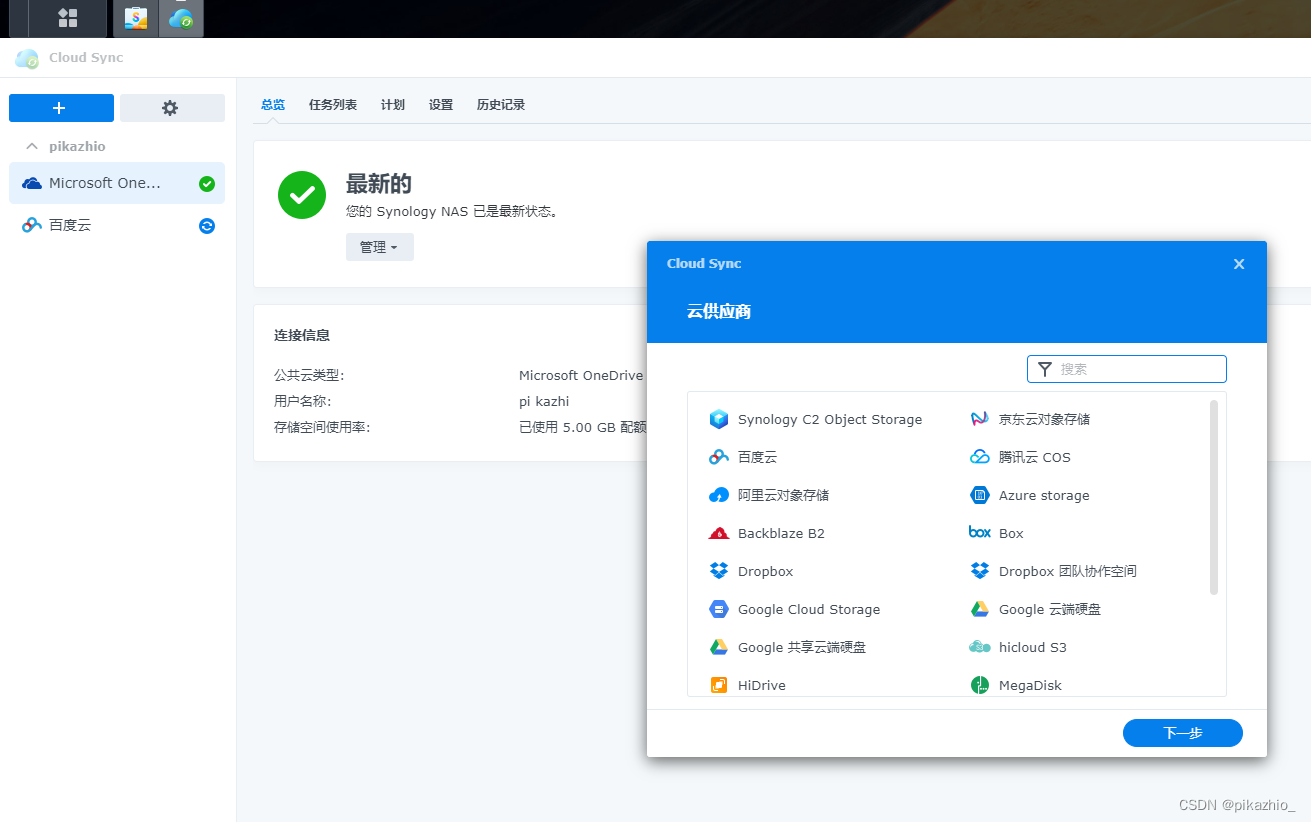Choose the Google 云端硬盘 icon
1311x822 pixels.
[x=980, y=609]
